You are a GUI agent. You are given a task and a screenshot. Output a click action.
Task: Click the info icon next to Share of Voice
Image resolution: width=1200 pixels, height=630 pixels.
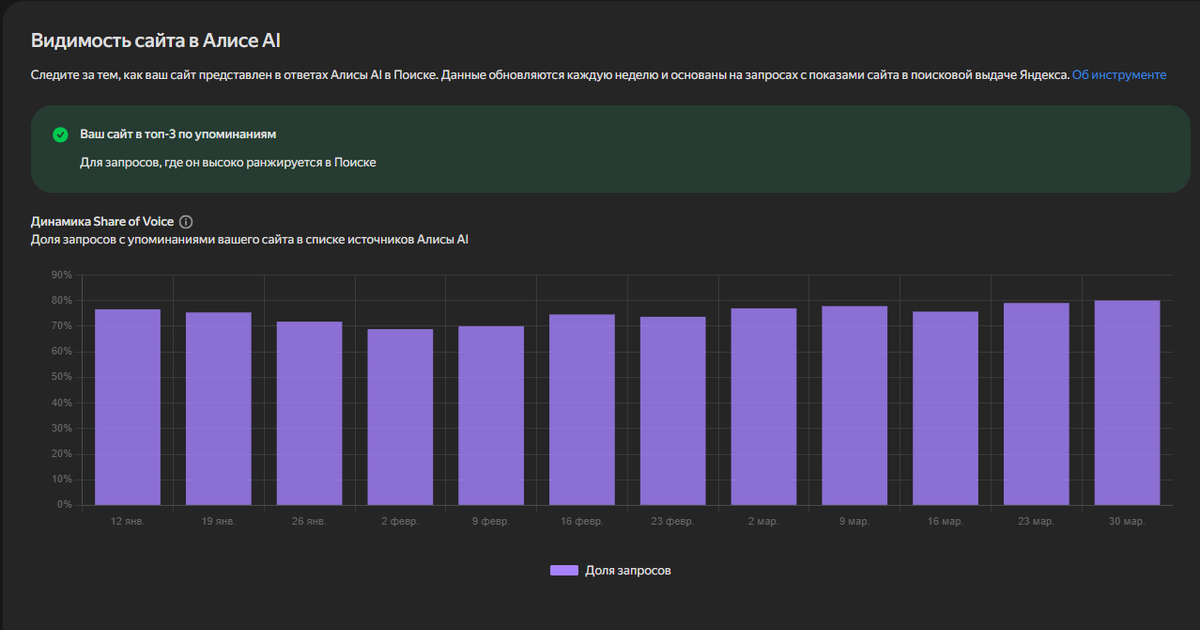185,222
